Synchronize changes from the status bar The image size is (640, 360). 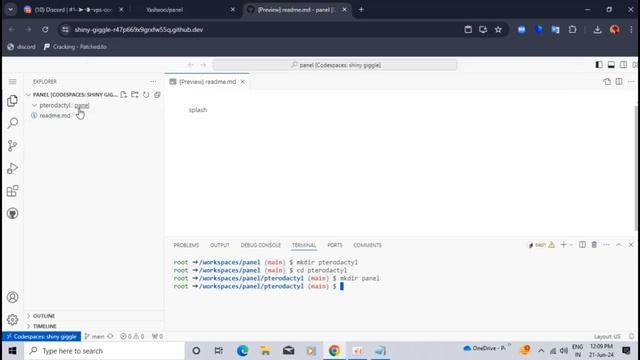[110, 336]
